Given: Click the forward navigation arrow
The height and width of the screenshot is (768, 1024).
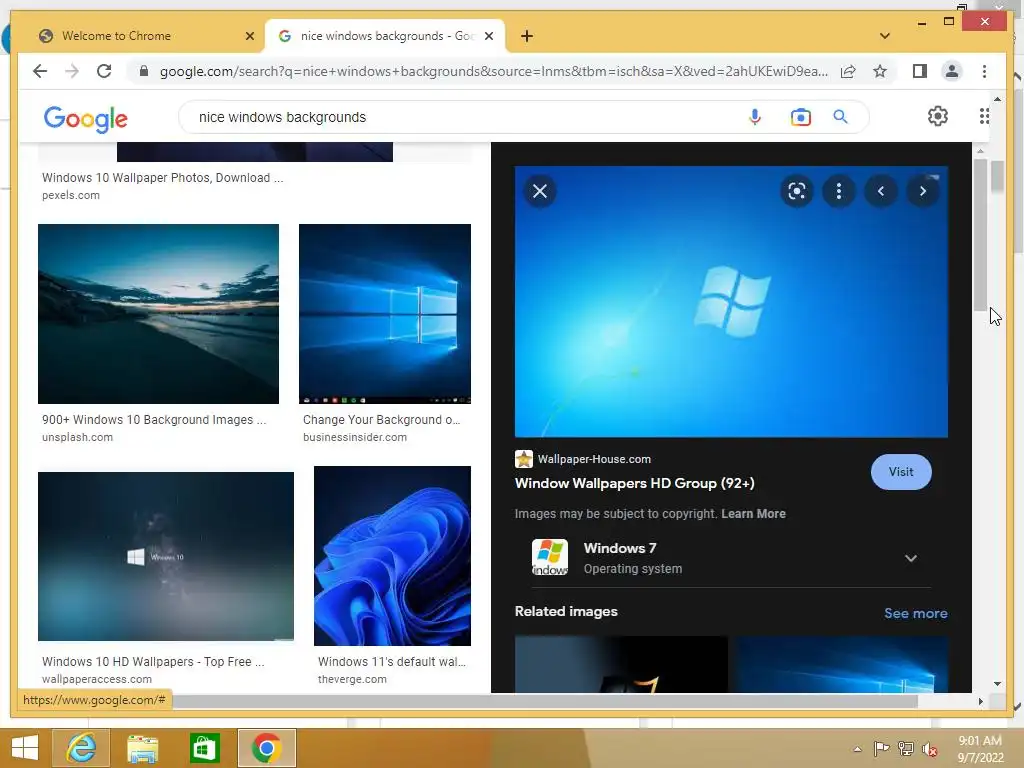Looking at the screenshot, I should pos(72,71).
